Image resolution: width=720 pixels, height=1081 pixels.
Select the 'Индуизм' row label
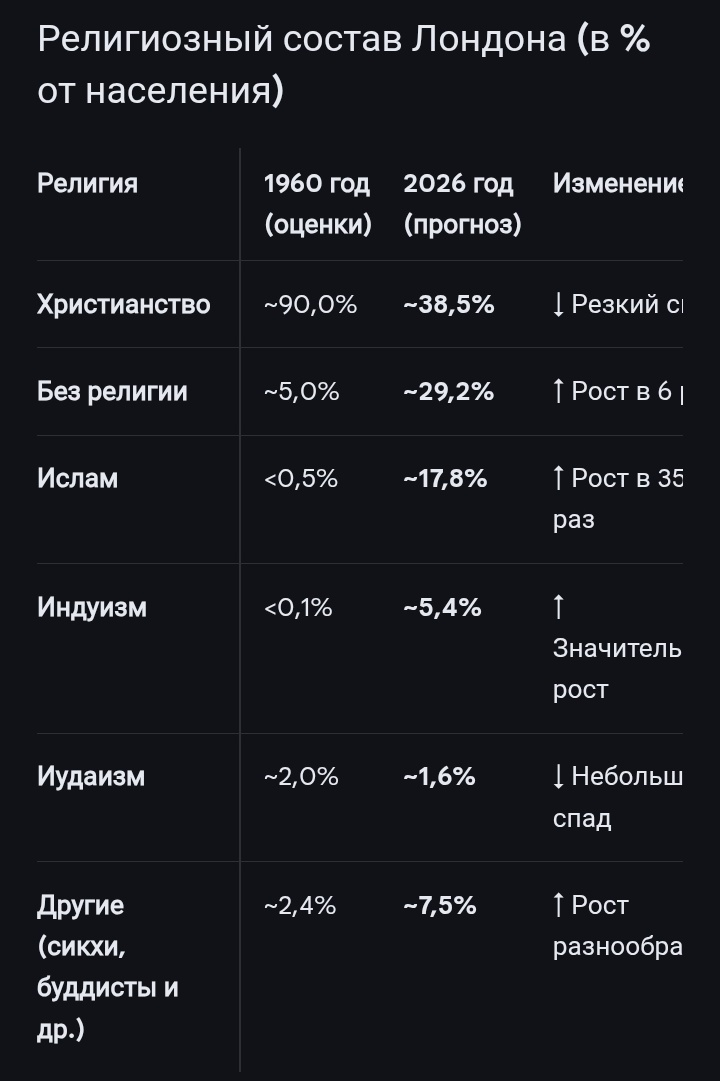[x=92, y=607]
